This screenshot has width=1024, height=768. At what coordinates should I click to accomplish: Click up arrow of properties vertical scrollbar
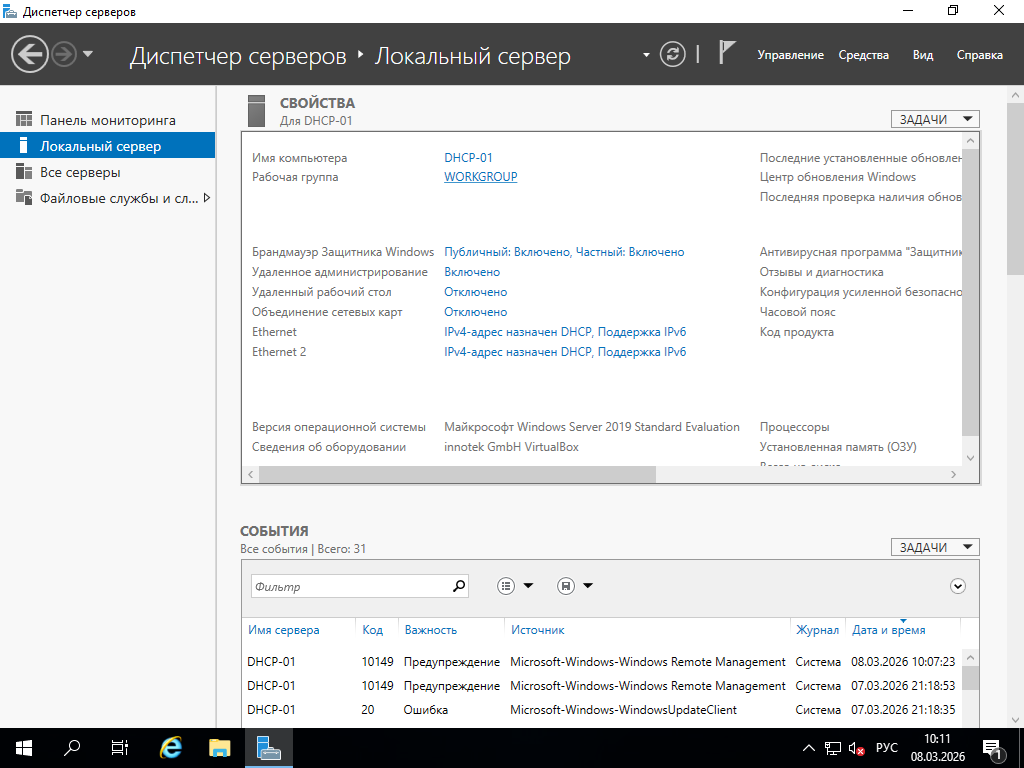[970, 140]
